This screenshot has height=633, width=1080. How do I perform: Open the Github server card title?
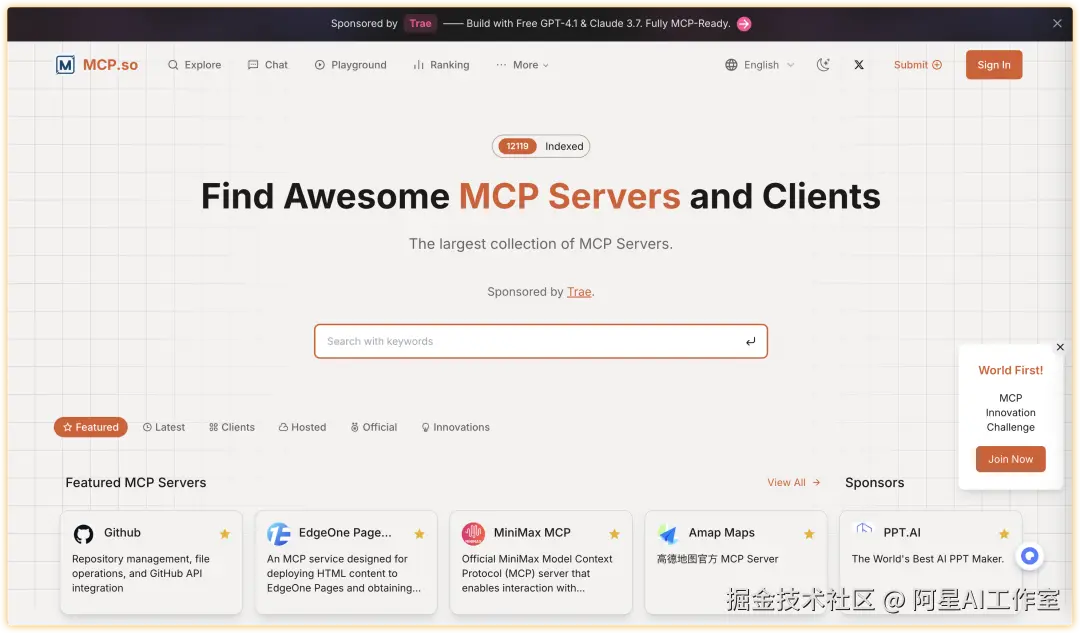pyautogui.click(x=122, y=532)
